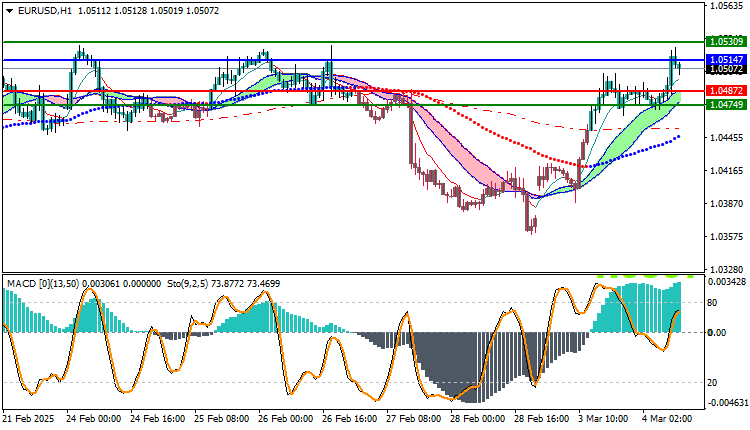Click the 26 Feb 00:00 time label
Image resolution: width=750 pixels, height=430 pixels.
286,419
